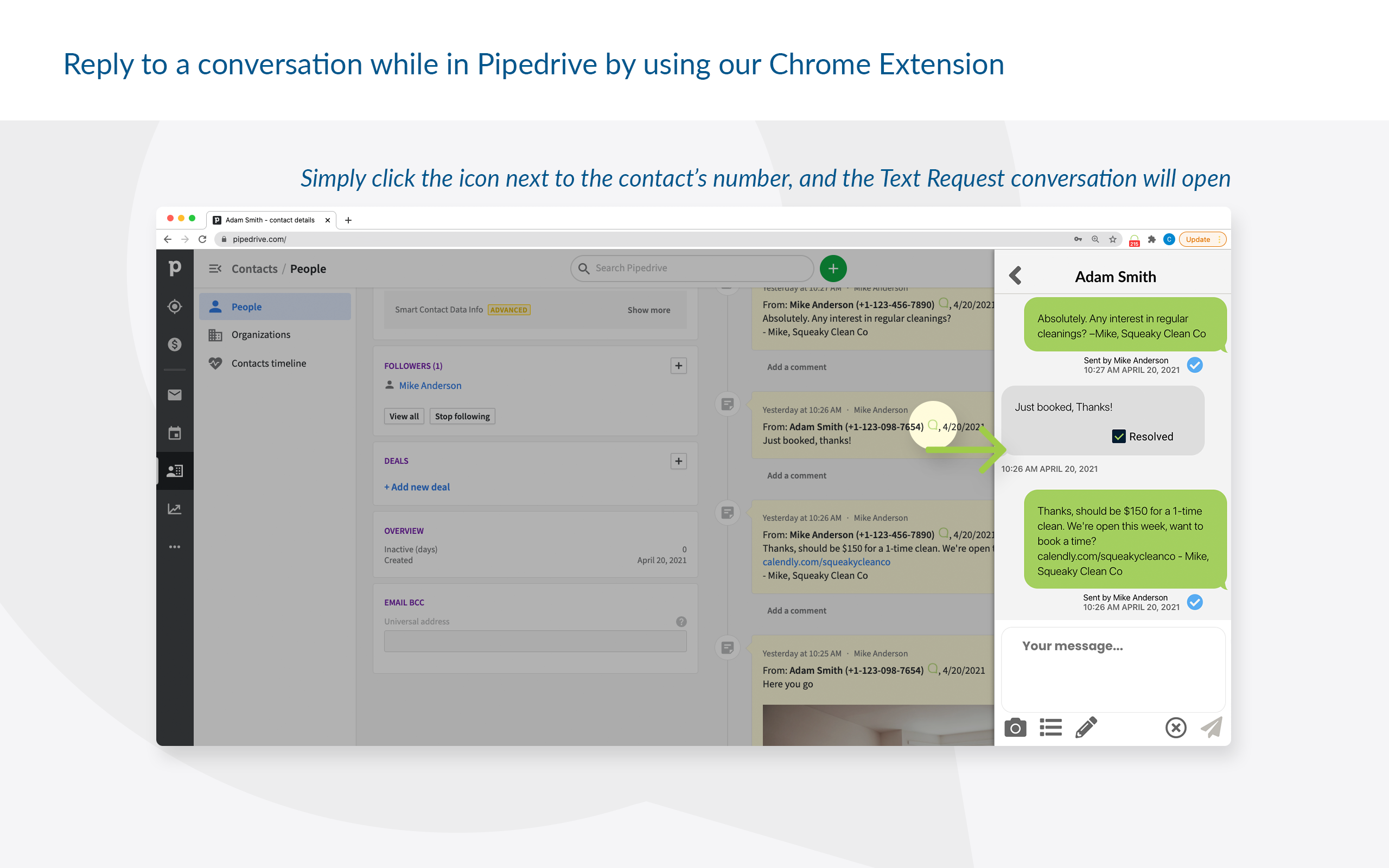
Task: Toggle the Resolved checkbox
Action: point(1119,437)
